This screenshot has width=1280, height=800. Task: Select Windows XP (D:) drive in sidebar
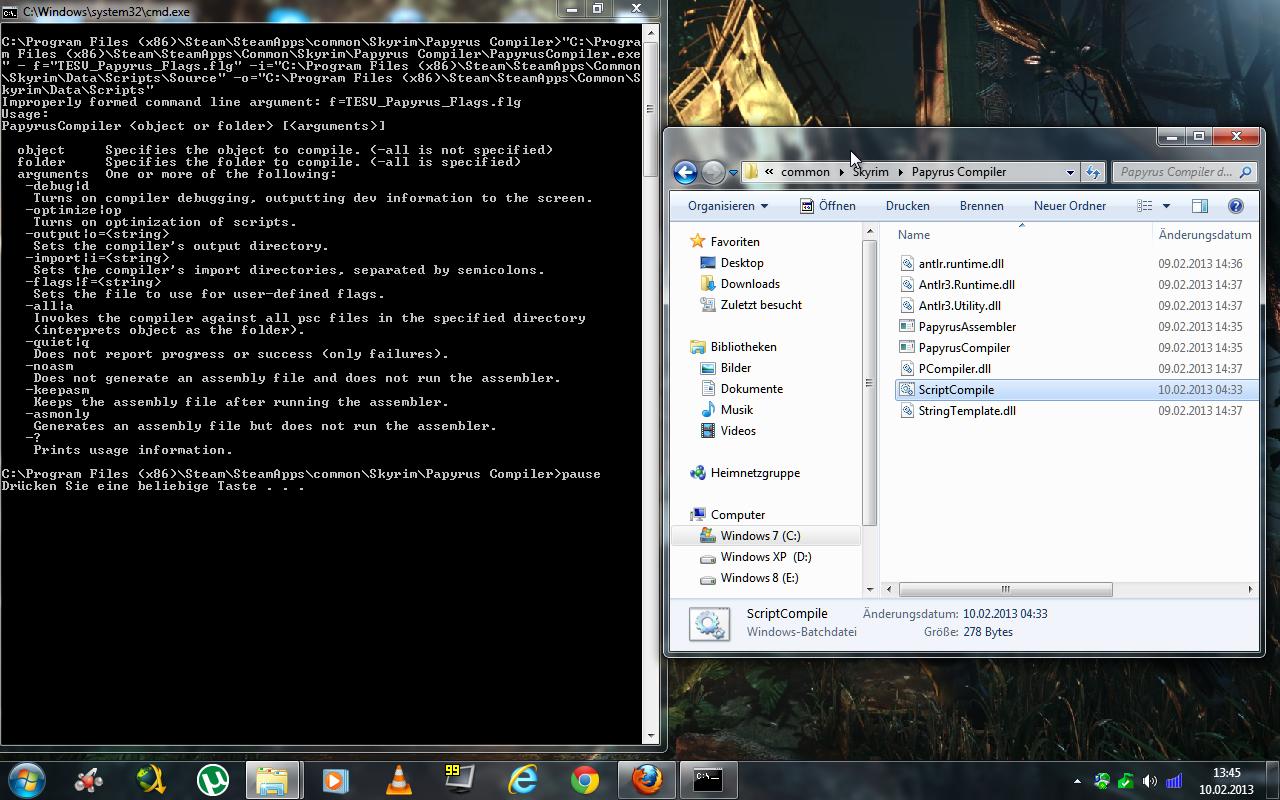tap(765, 557)
